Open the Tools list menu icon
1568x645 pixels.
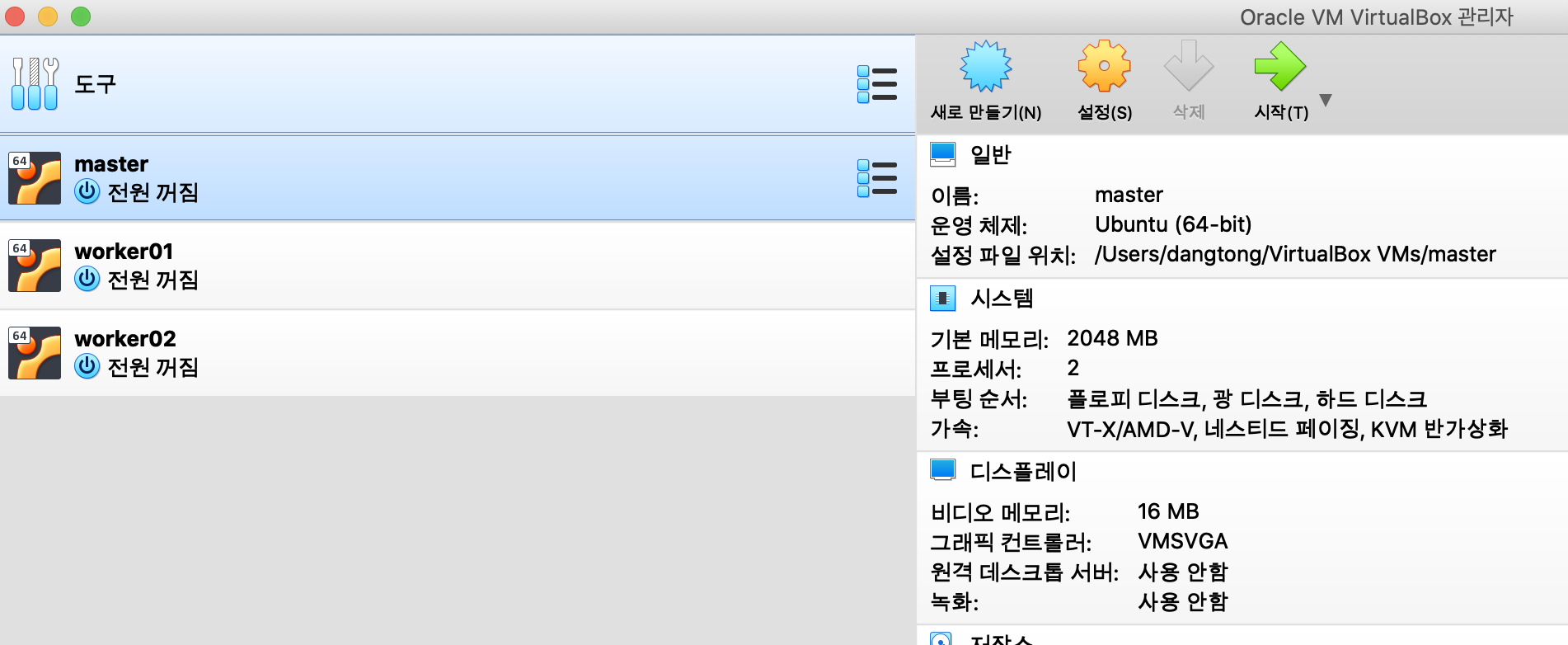coord(876,84)
